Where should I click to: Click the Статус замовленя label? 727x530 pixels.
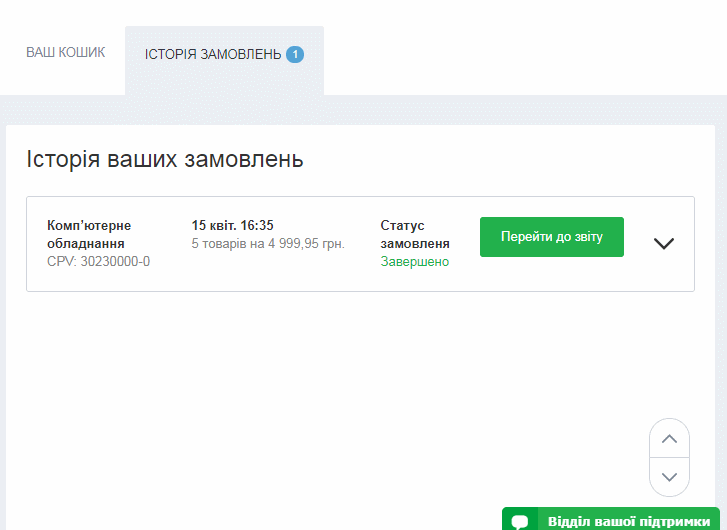[414, 234]
